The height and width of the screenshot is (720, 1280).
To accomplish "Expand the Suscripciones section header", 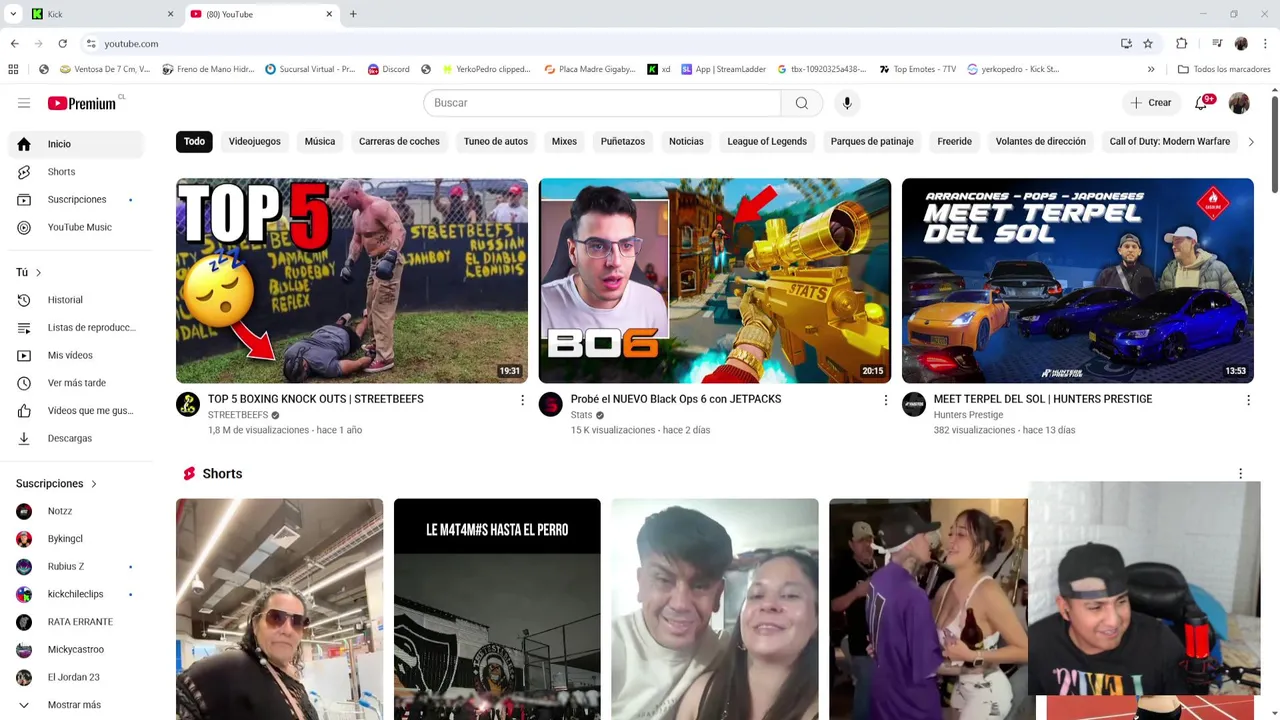I will pos(56,484).
